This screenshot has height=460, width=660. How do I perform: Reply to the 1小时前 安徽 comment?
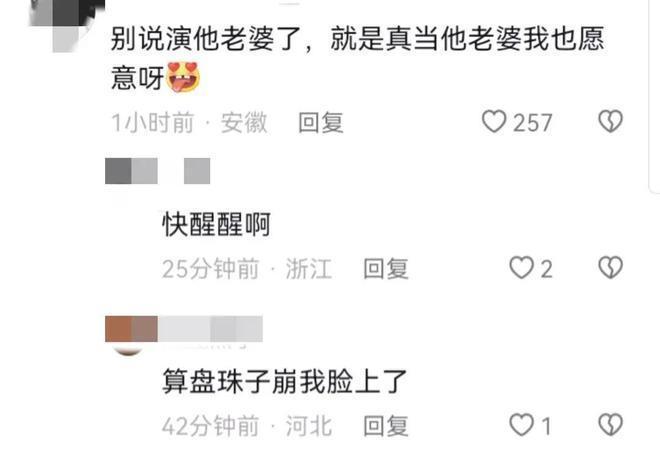[x=321, y=123]
